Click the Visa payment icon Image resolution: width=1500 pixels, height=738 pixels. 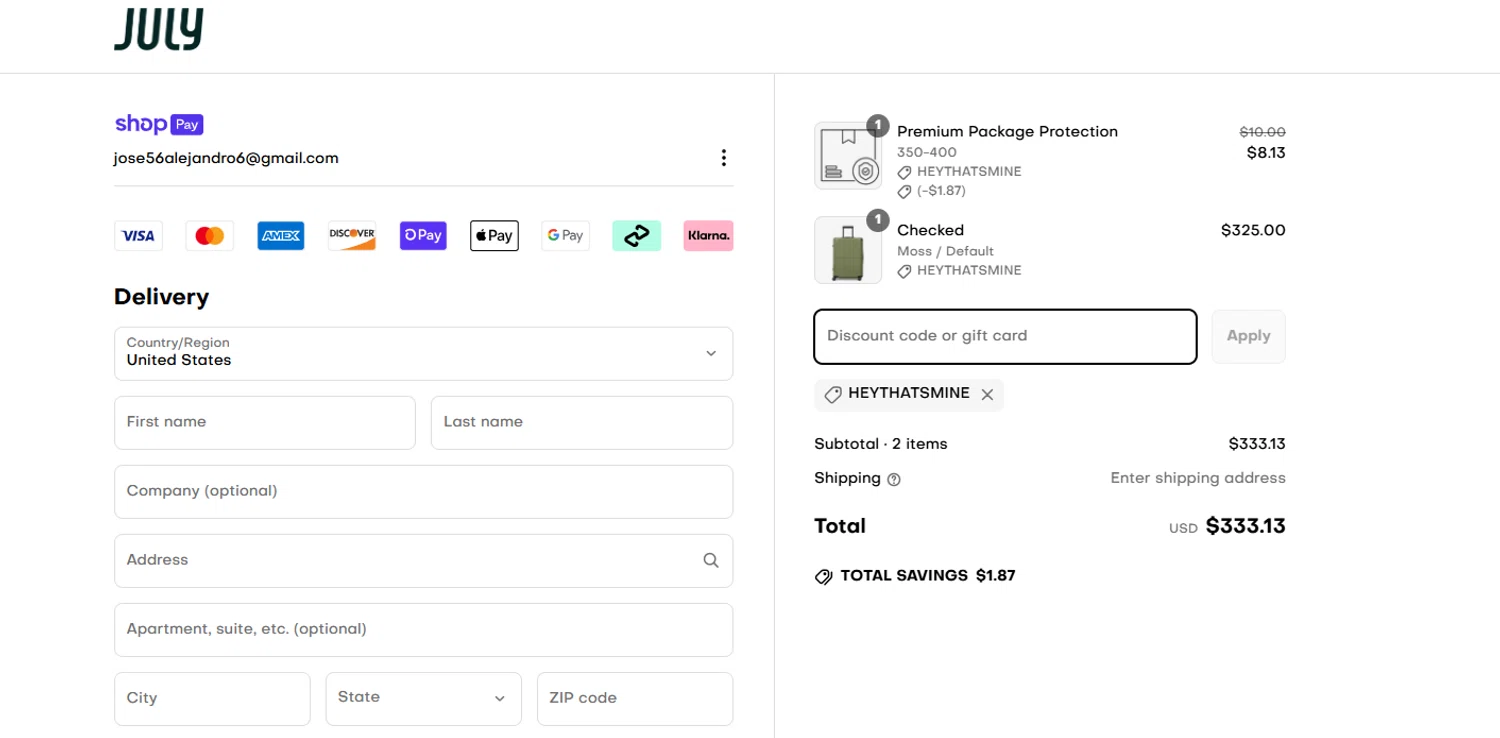tap(139, 236)
